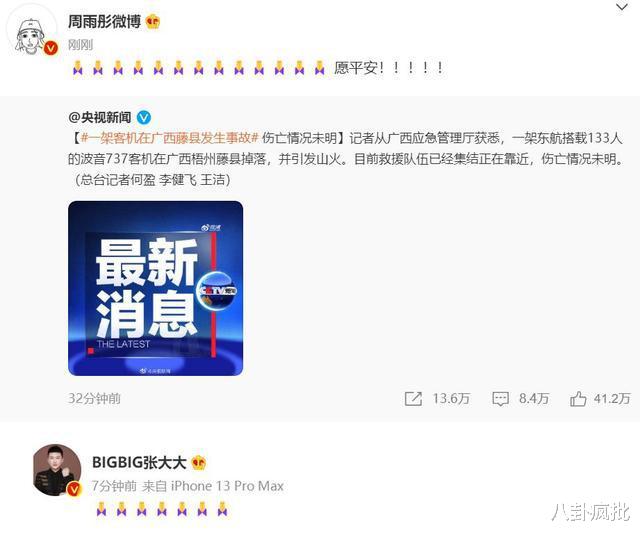This screenshot has width=640, height=535.
Task: Open the hashtag 一架客机在广西藤县发生事故
Action: [x=169, y=138]
